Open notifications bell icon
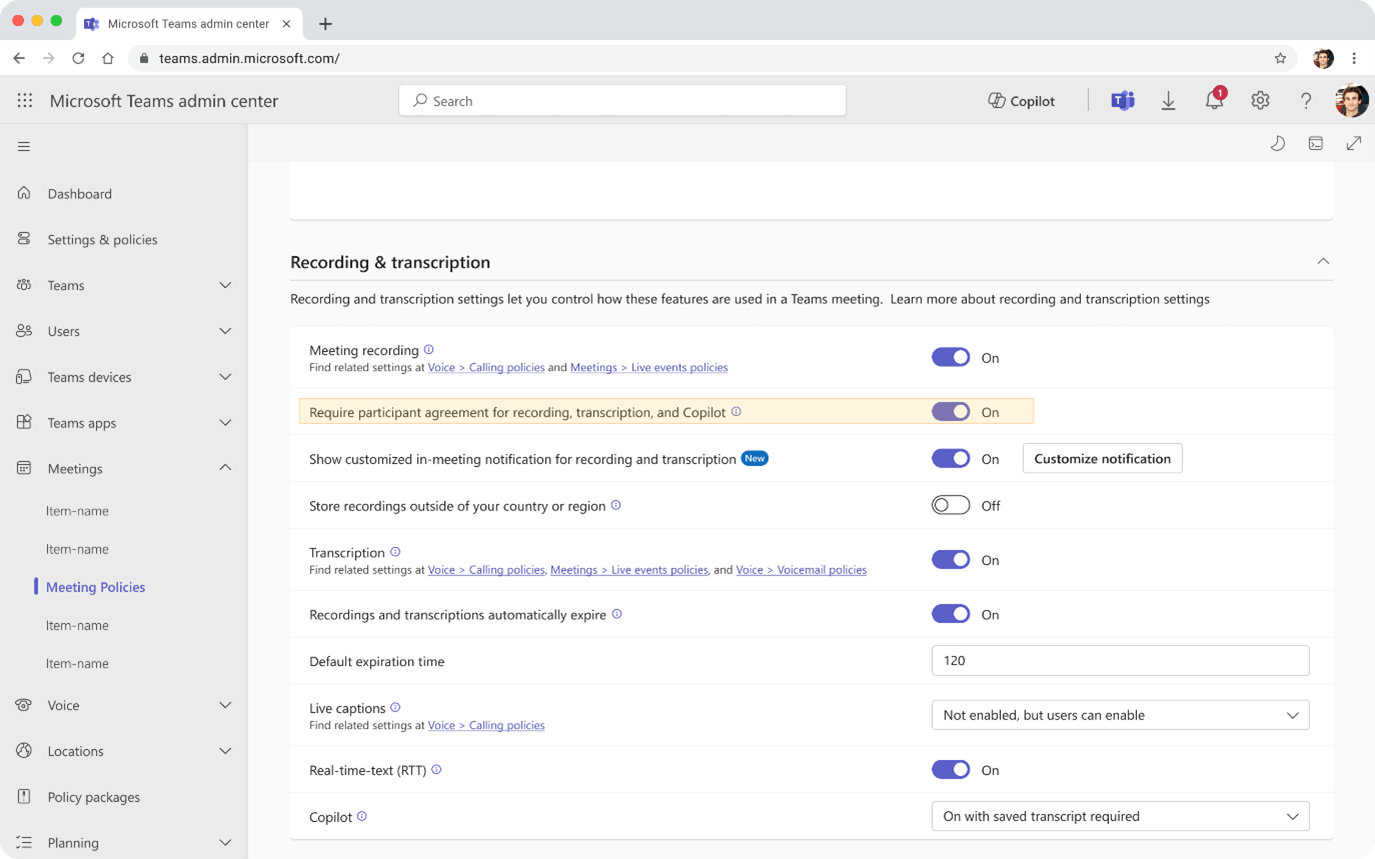Screen dimensions: 1375x859 [1214, 100]
